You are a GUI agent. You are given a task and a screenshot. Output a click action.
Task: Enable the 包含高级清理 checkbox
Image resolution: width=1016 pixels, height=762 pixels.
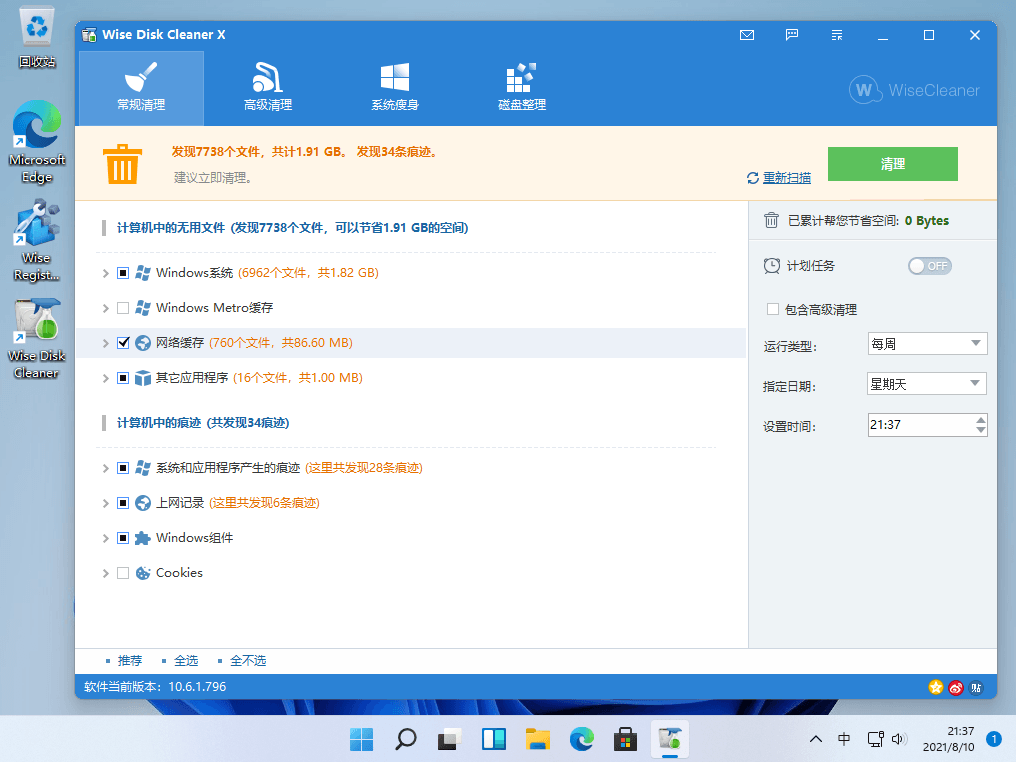[772, 309]
